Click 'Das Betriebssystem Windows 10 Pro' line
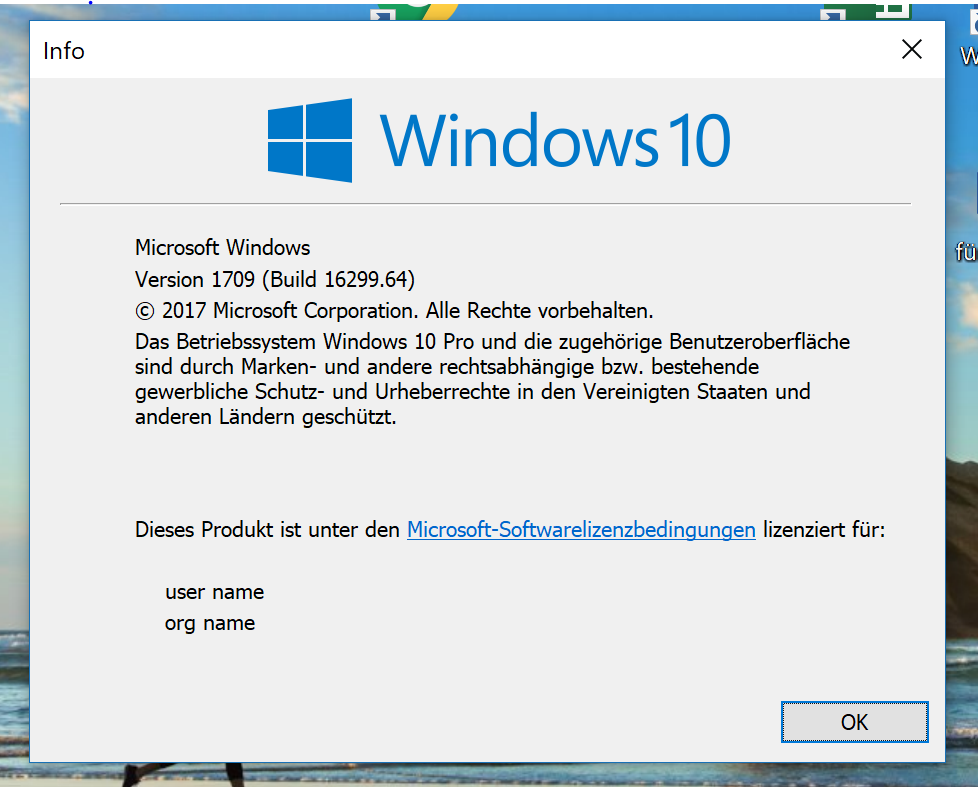978x787 pixels. coord(492,342)
